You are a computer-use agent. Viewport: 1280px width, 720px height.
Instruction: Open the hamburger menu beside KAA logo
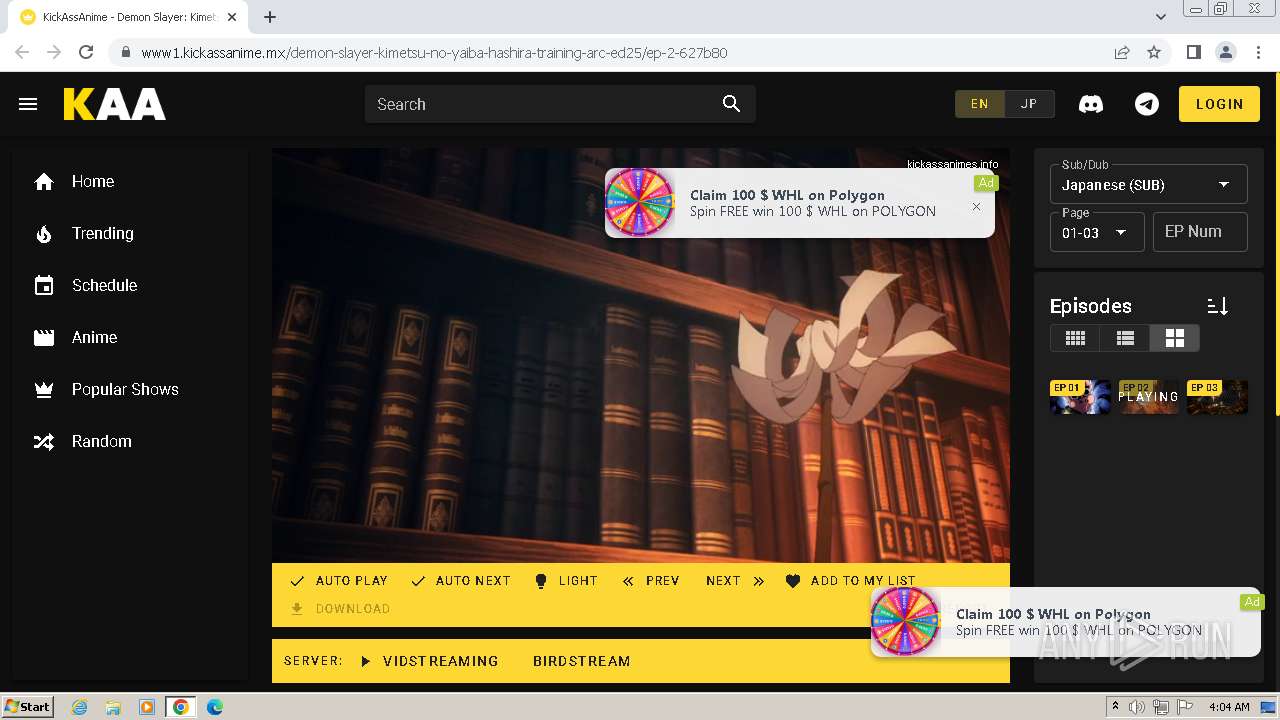(x=28, y=104)
